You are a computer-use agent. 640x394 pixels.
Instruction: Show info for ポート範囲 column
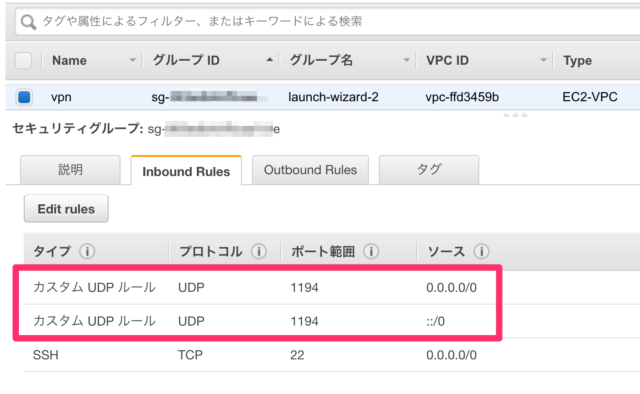371,252
